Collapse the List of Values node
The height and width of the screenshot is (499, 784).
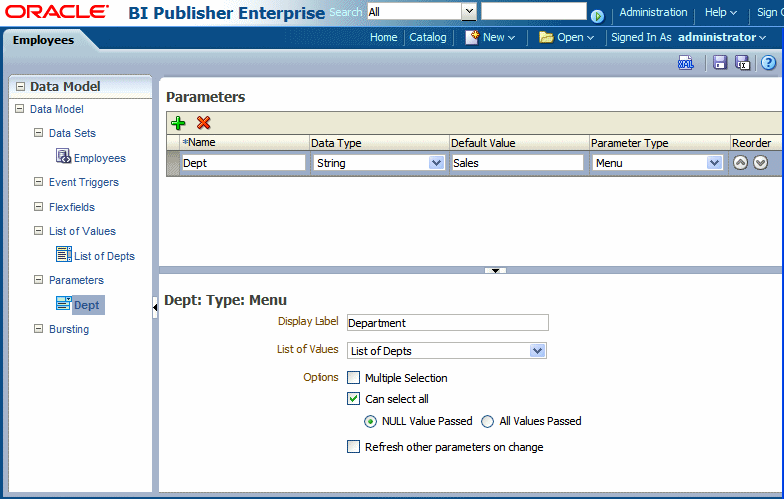tap(38, 230)
